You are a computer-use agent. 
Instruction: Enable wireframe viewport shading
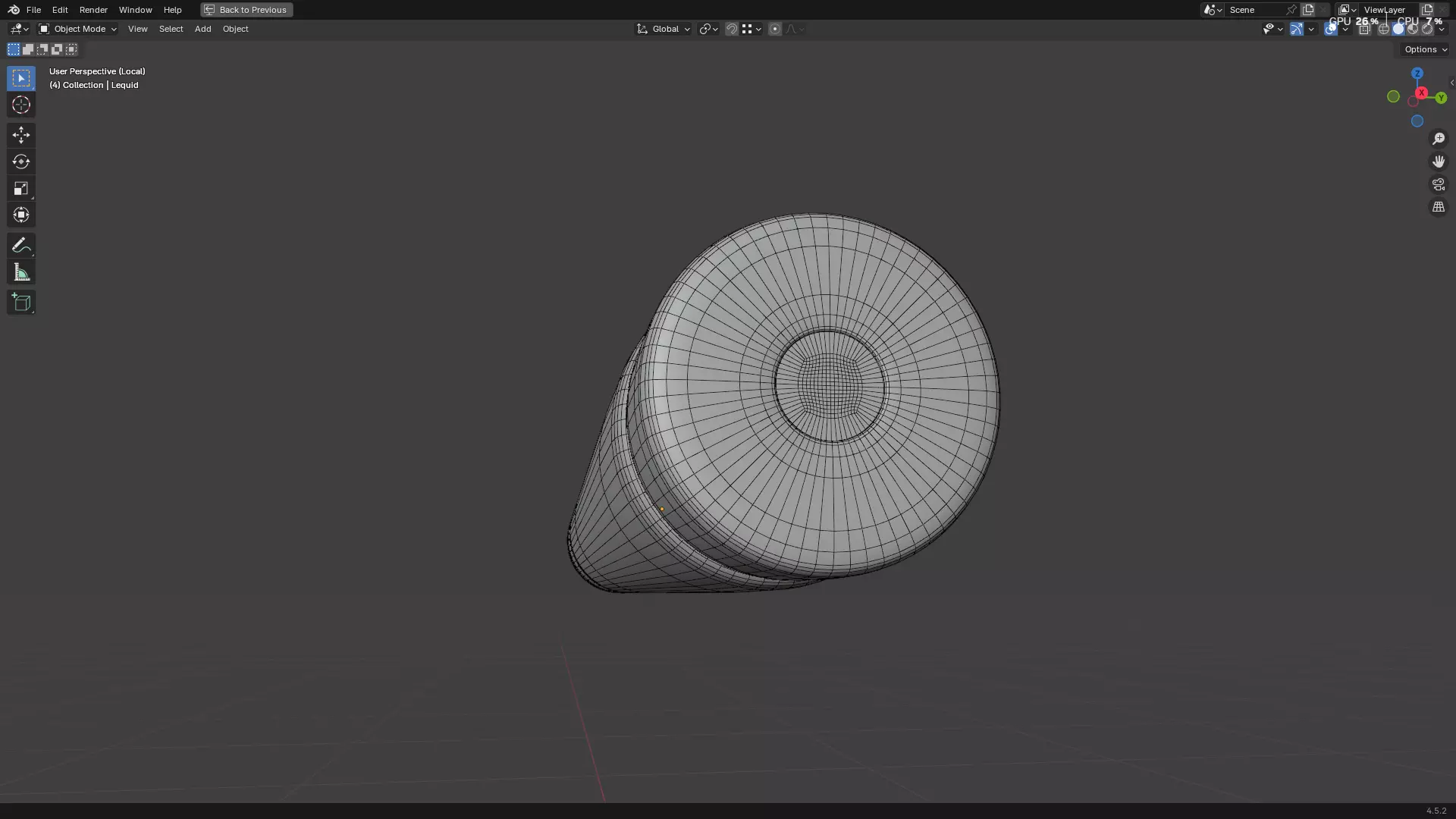[1383, 29]
